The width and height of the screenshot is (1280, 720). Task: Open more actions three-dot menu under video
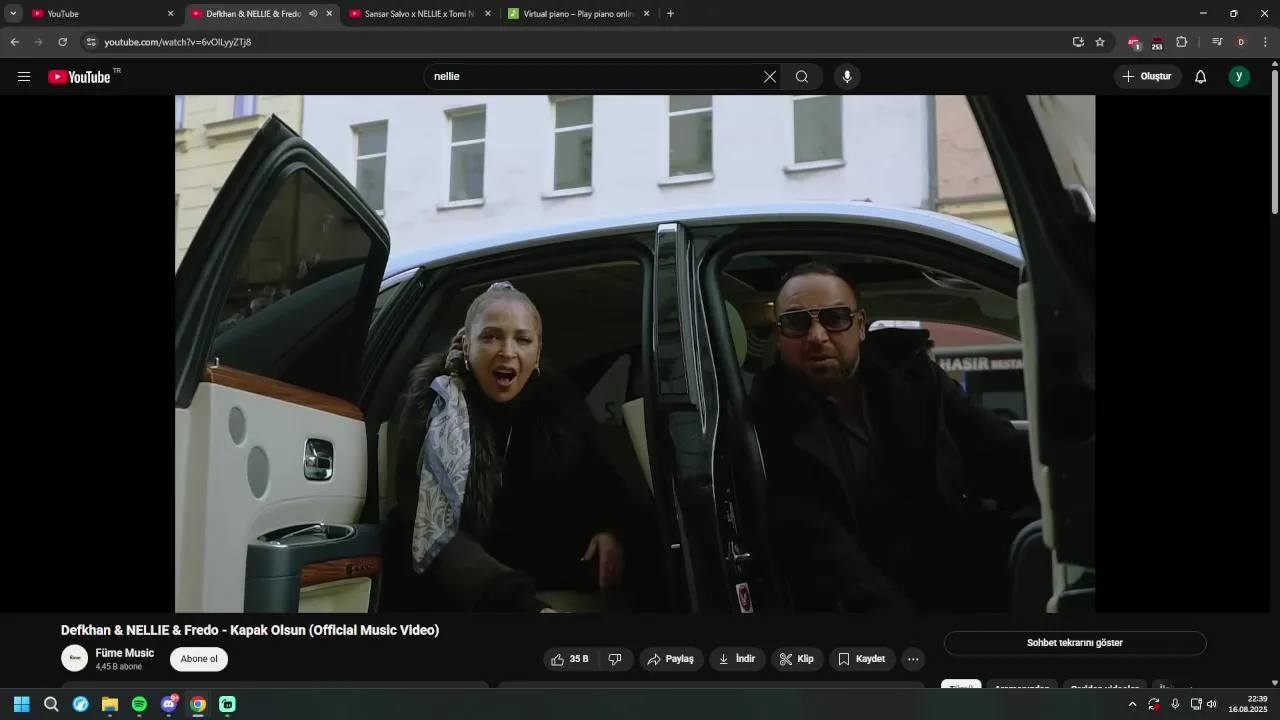click(x=913, y=659)
